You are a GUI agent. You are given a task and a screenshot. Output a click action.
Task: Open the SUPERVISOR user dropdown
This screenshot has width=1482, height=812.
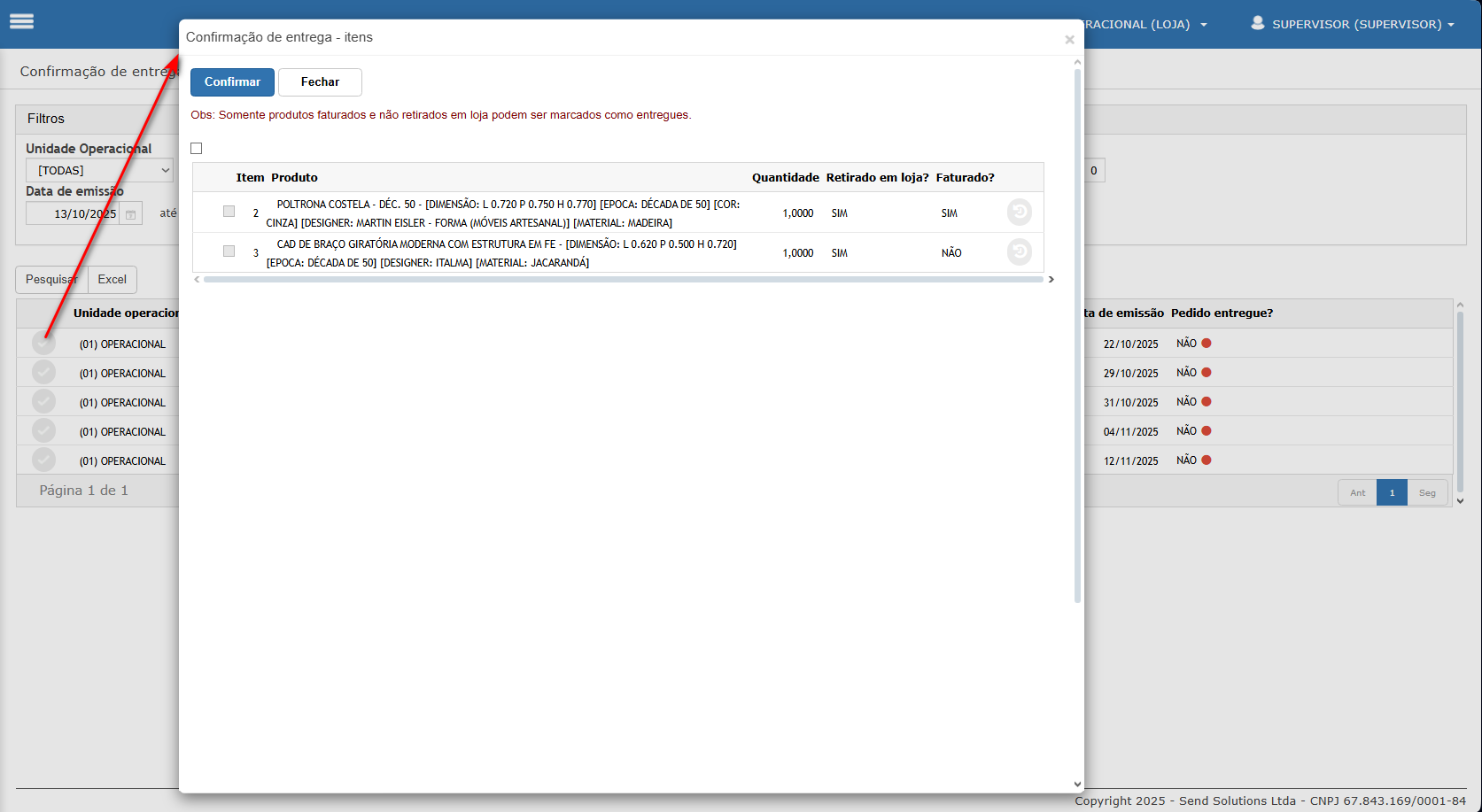1352,24
